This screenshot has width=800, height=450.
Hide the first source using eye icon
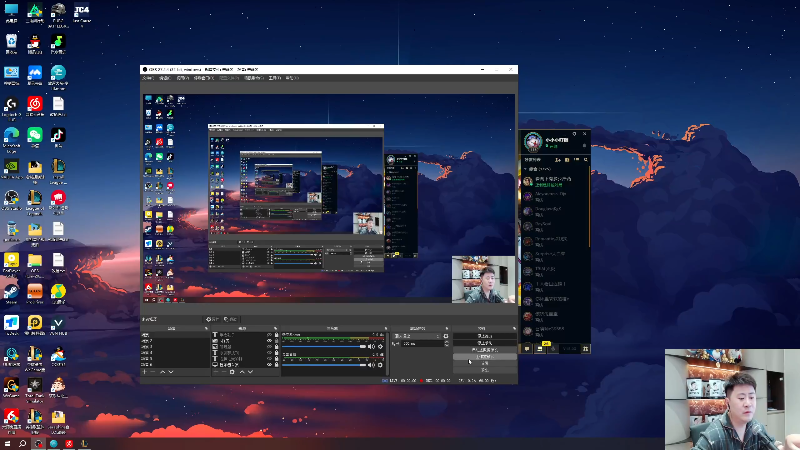tap(268, 334)
